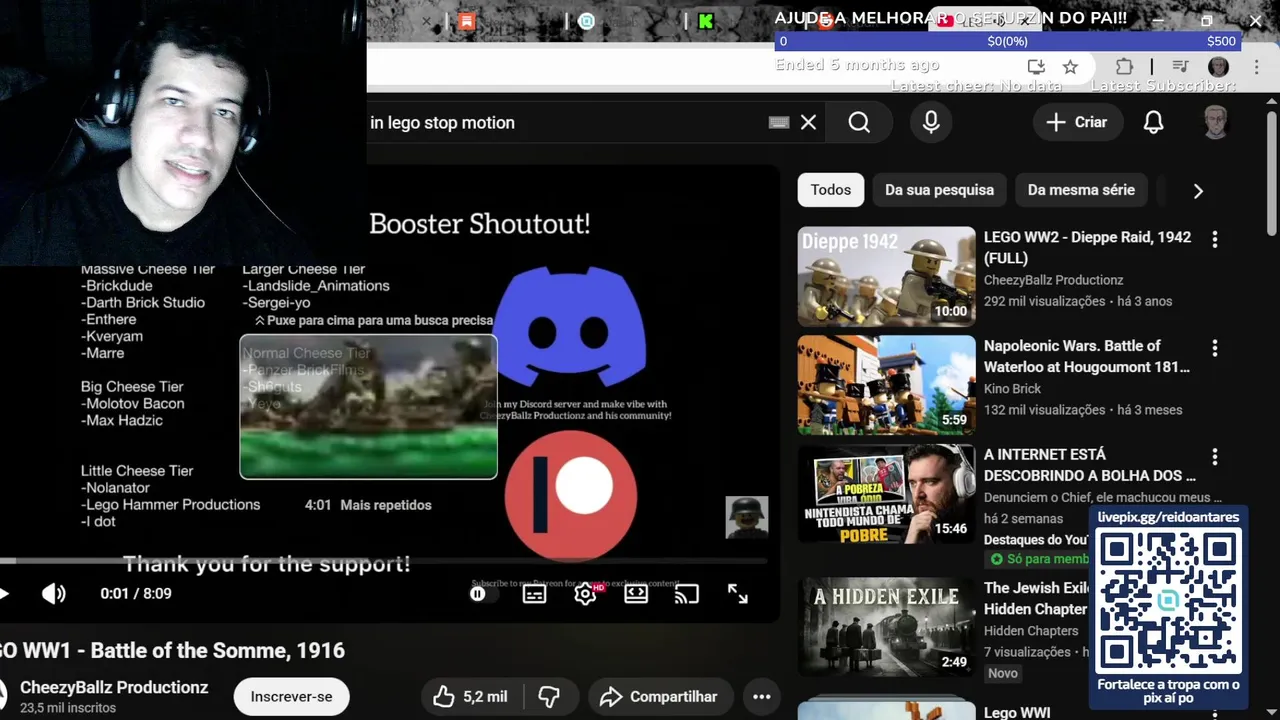Open options for Dieppe Raid video
Viewport: 1280px width, 720px height.
point(1215,239)
